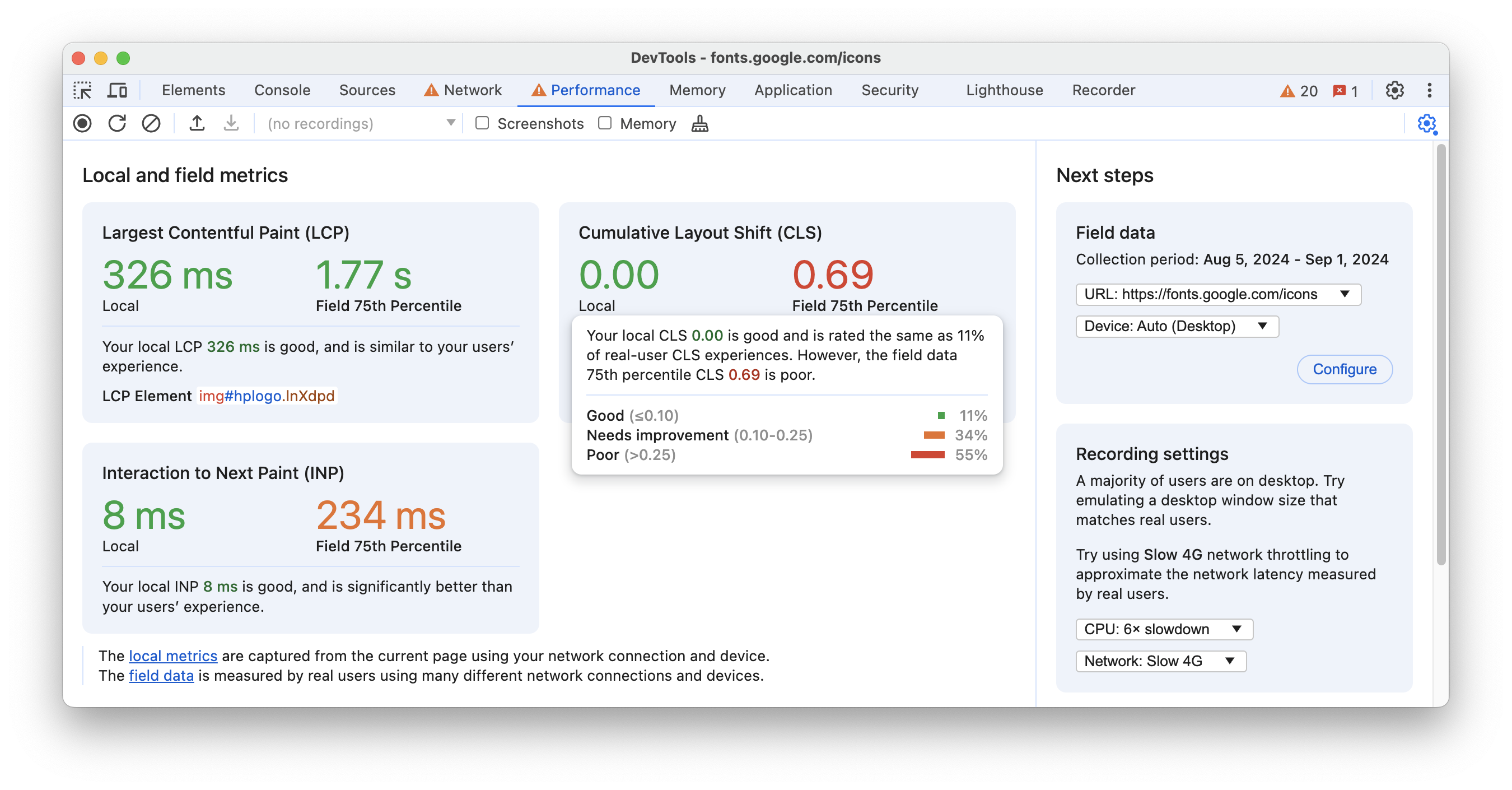Click the Elements panel icon
The height and width of the screenshot is (790, 1512).
coord(193,90)
